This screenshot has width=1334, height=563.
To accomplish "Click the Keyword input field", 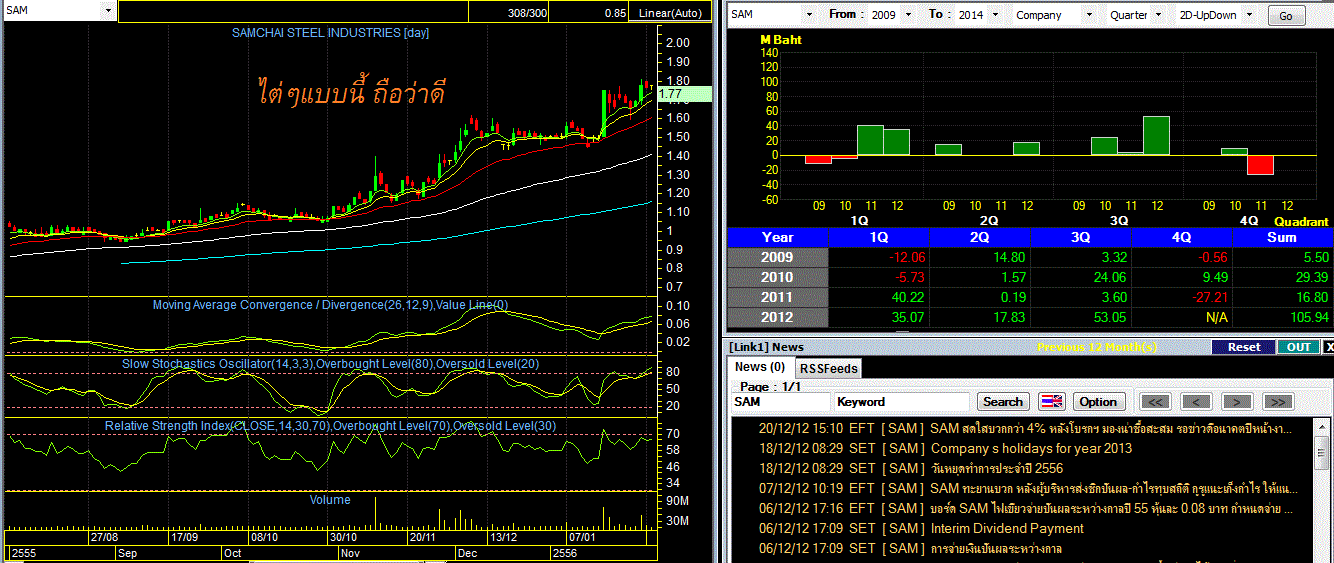I will [x=902, y=401].
